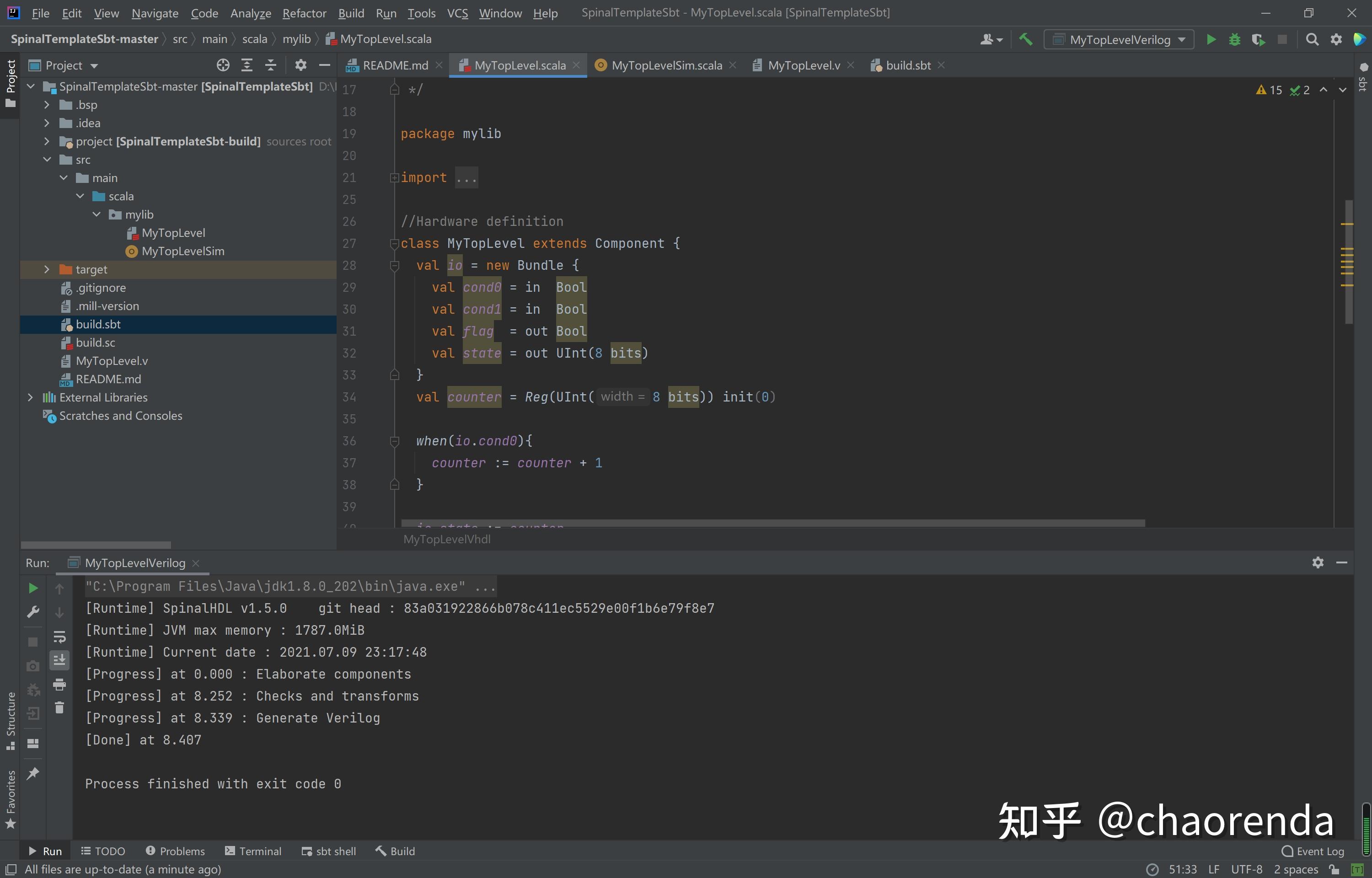Image resolution: width=1372 pixels, height=878 pixels.
Task: Click the print icon in the Run console
Action: [59, 684]
